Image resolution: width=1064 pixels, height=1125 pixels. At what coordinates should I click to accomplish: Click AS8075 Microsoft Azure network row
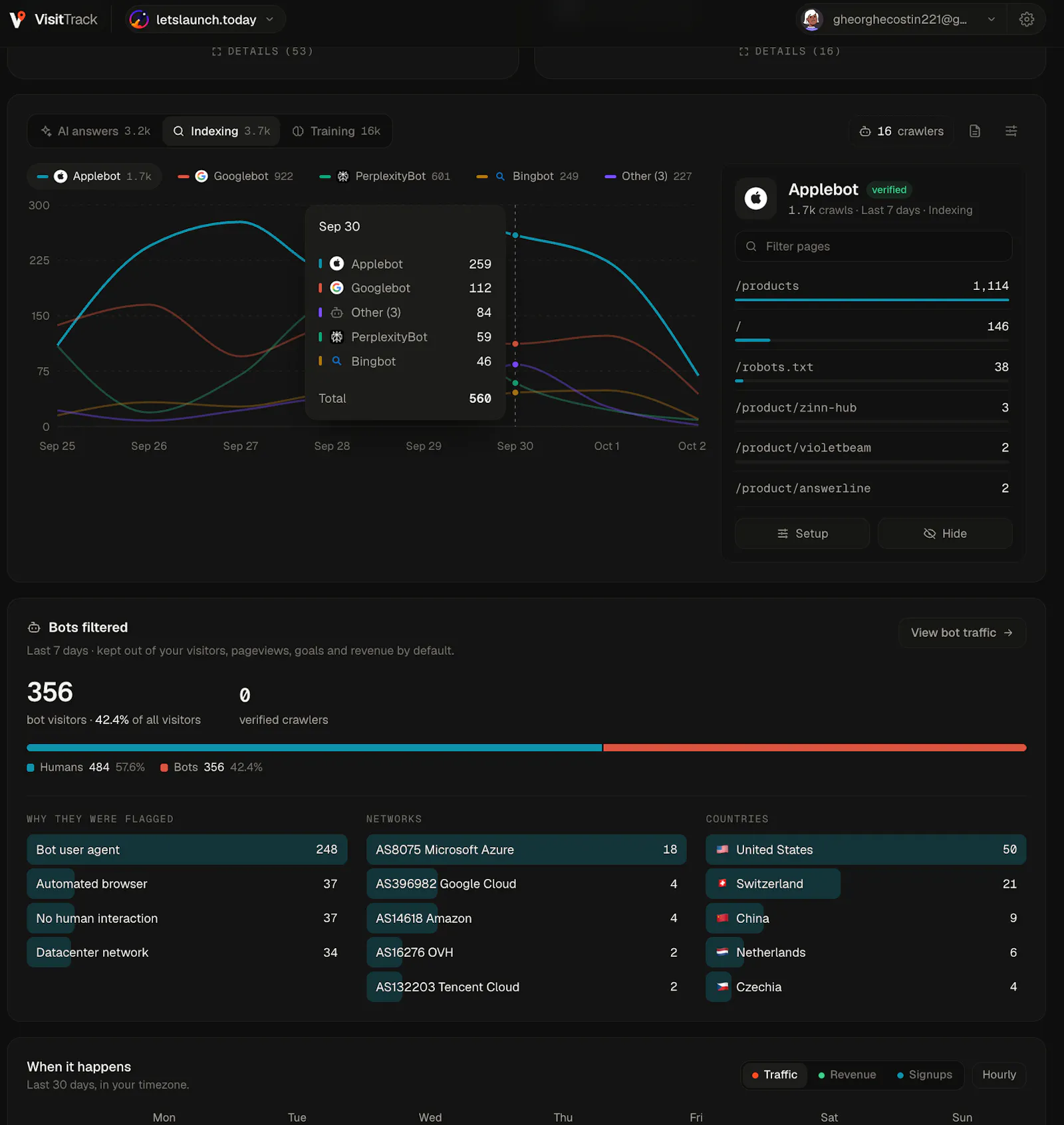[526, 849]
